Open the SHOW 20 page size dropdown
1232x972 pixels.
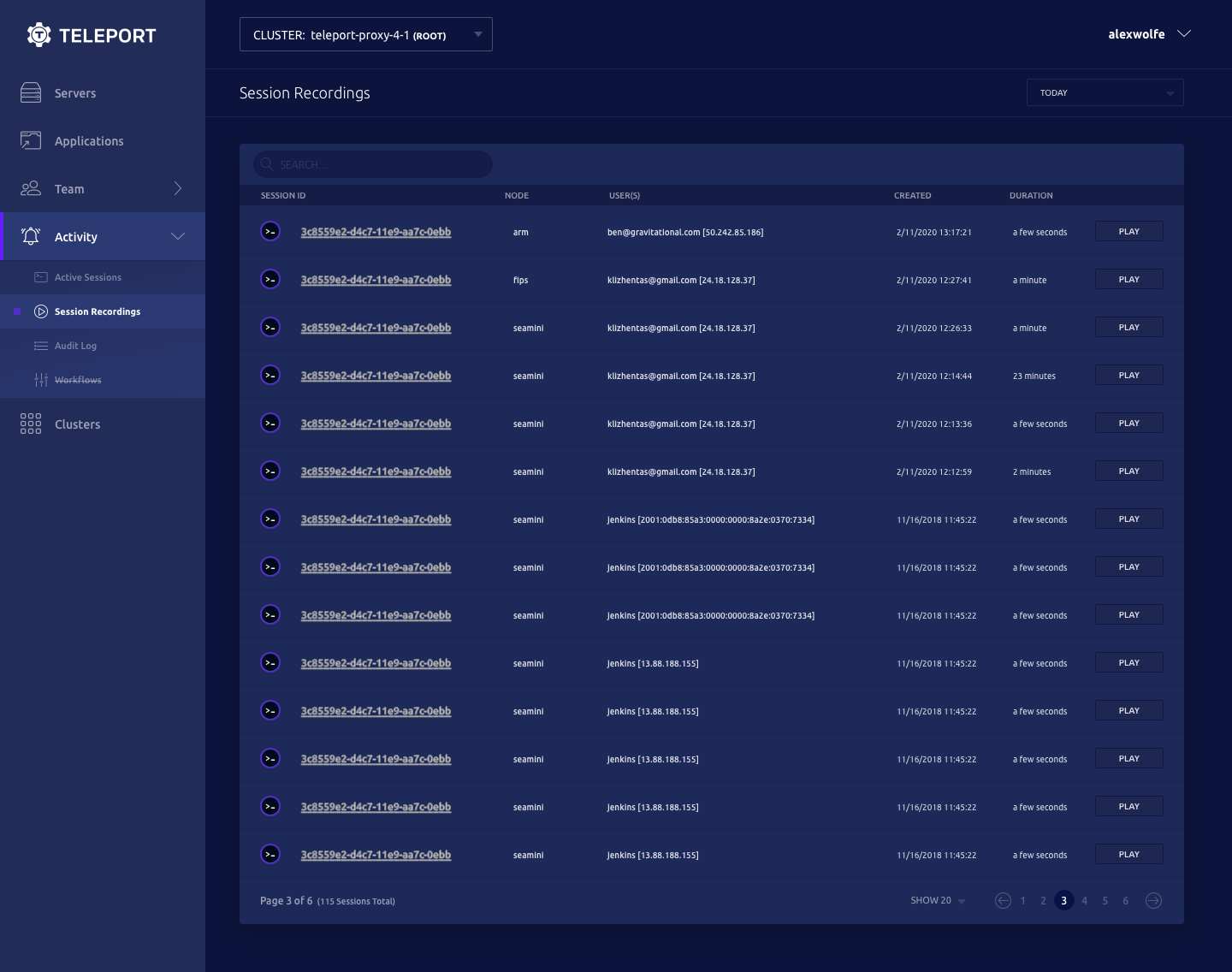tap(938, 900)
